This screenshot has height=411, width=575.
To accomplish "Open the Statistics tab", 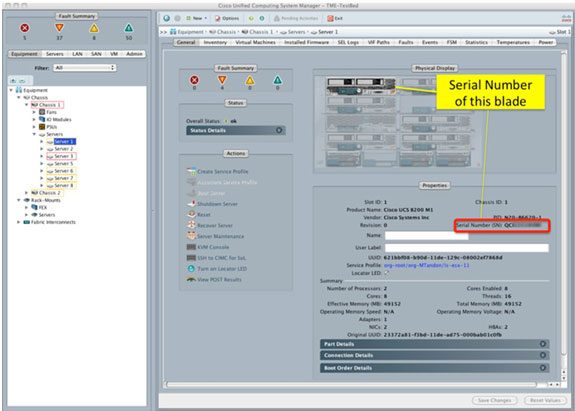I will coord(476,43).
